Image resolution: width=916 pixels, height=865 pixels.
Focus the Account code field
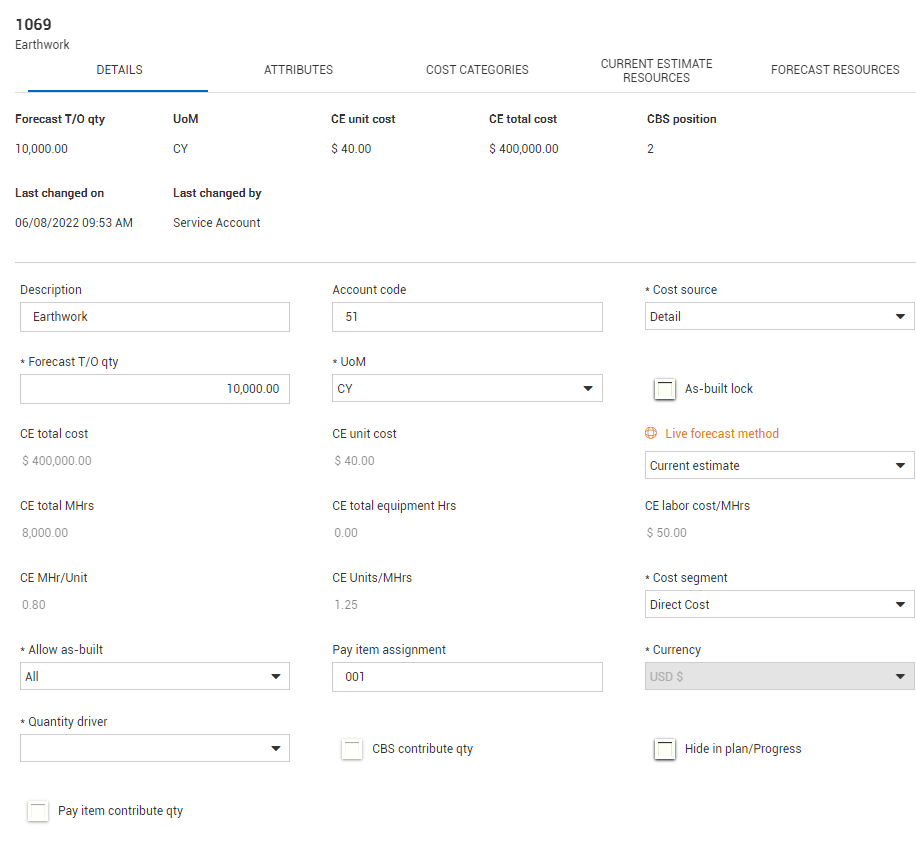coord(467,317)
